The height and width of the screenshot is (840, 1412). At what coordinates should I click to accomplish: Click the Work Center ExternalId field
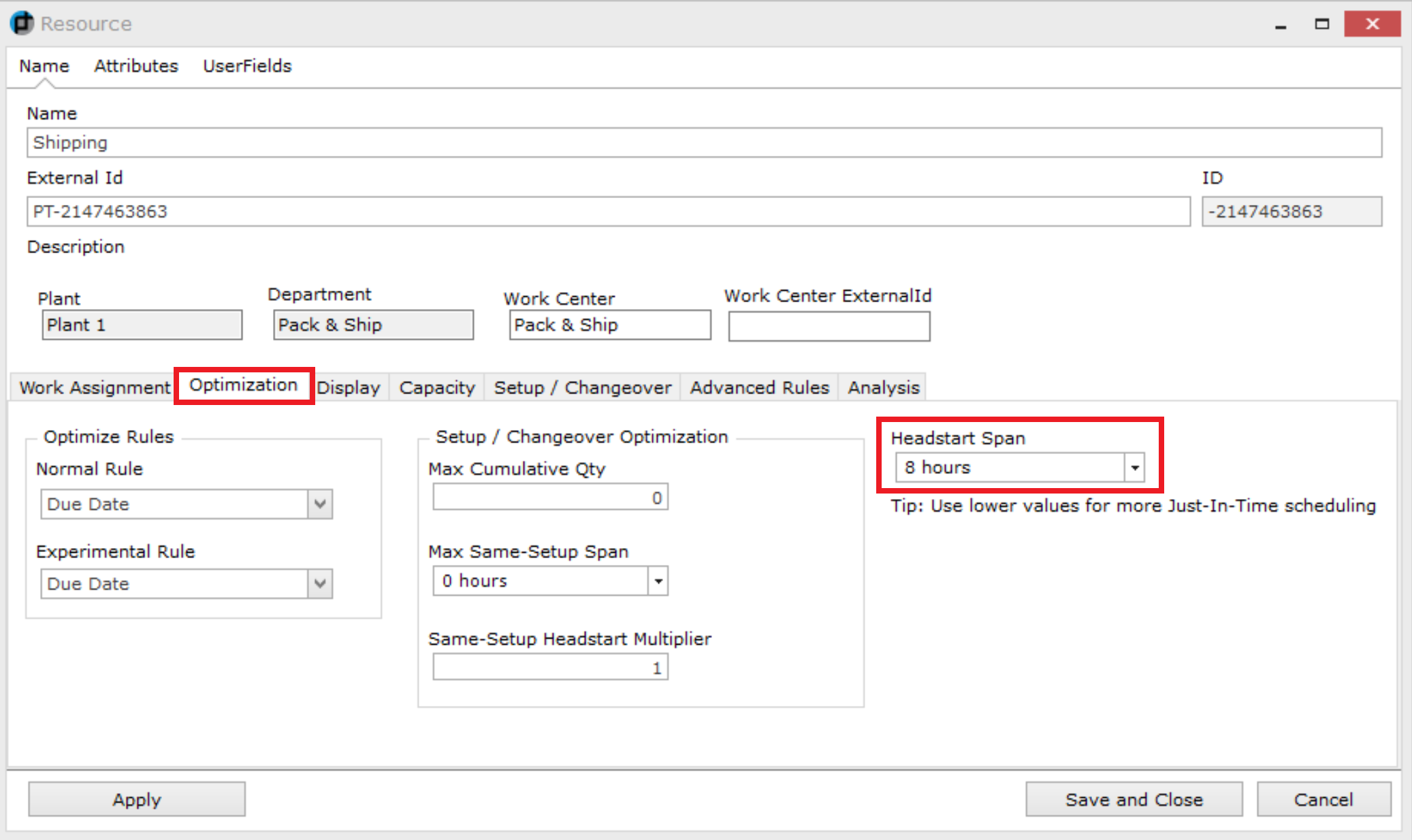[x=829, y=326]
